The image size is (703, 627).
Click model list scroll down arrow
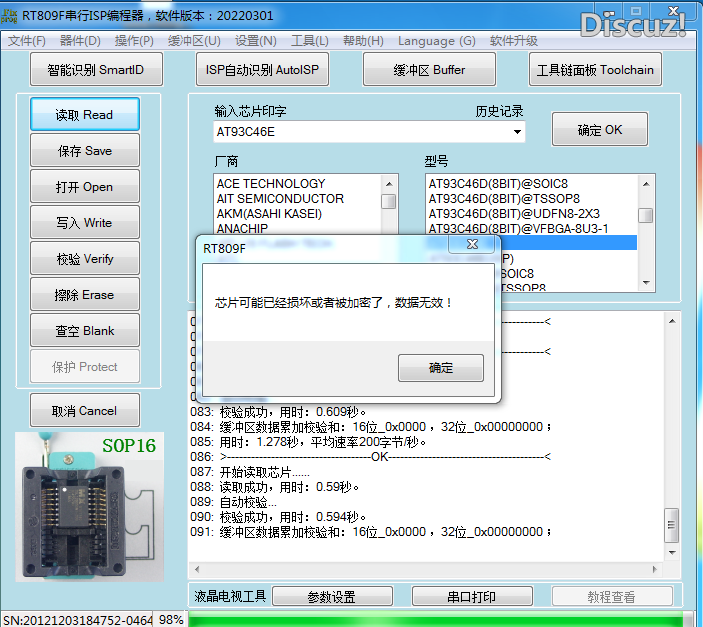[x=646, y=283]
